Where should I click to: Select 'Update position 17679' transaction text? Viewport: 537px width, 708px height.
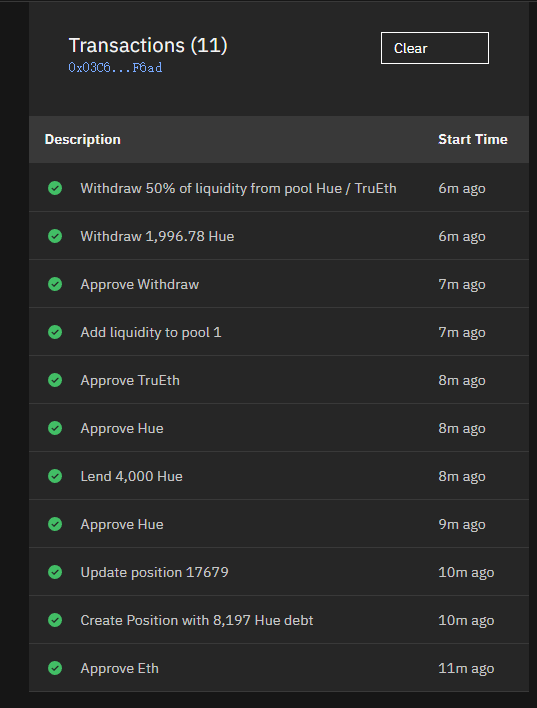(x=154, y=572)
